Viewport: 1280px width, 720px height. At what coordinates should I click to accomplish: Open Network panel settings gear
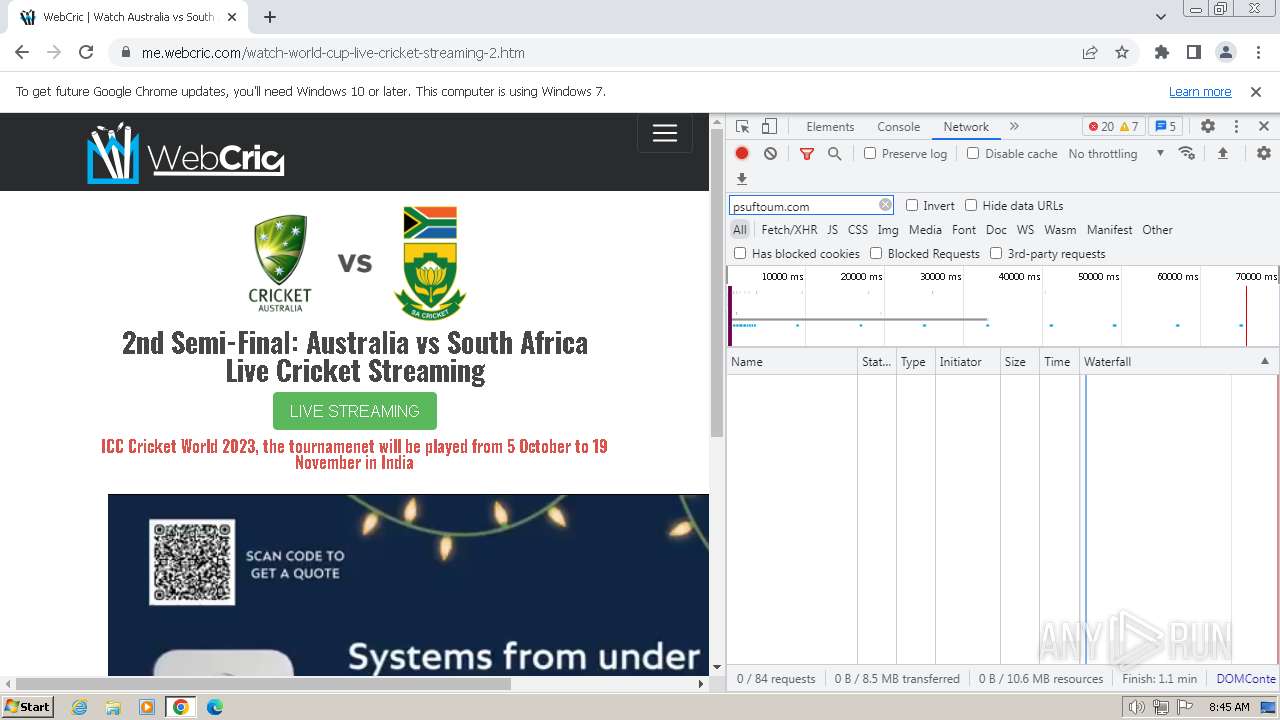coord(1264,153)
